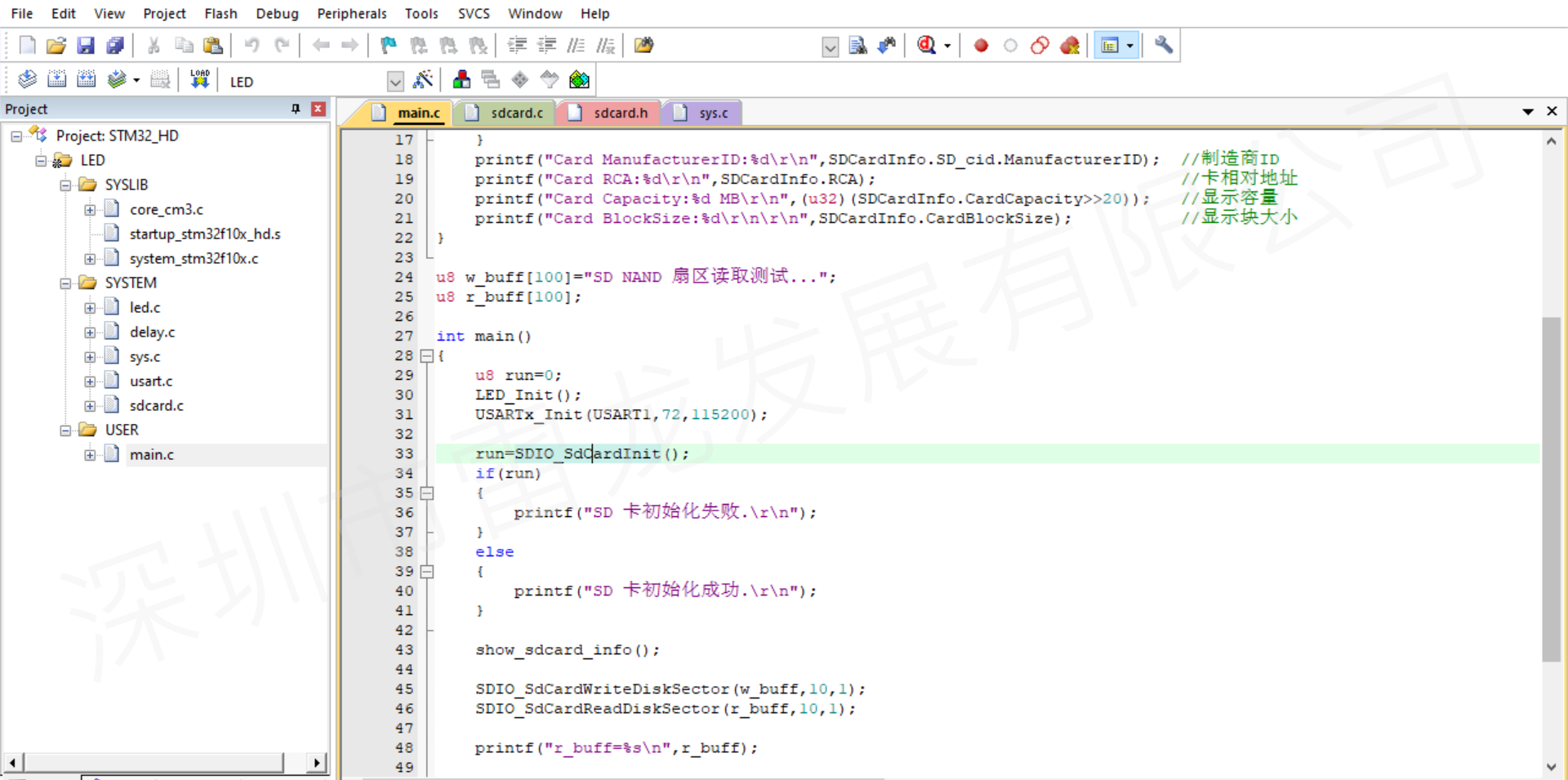Collapse code block at line 35
This screenshot has width=1568, height=780.
[426, 493]
